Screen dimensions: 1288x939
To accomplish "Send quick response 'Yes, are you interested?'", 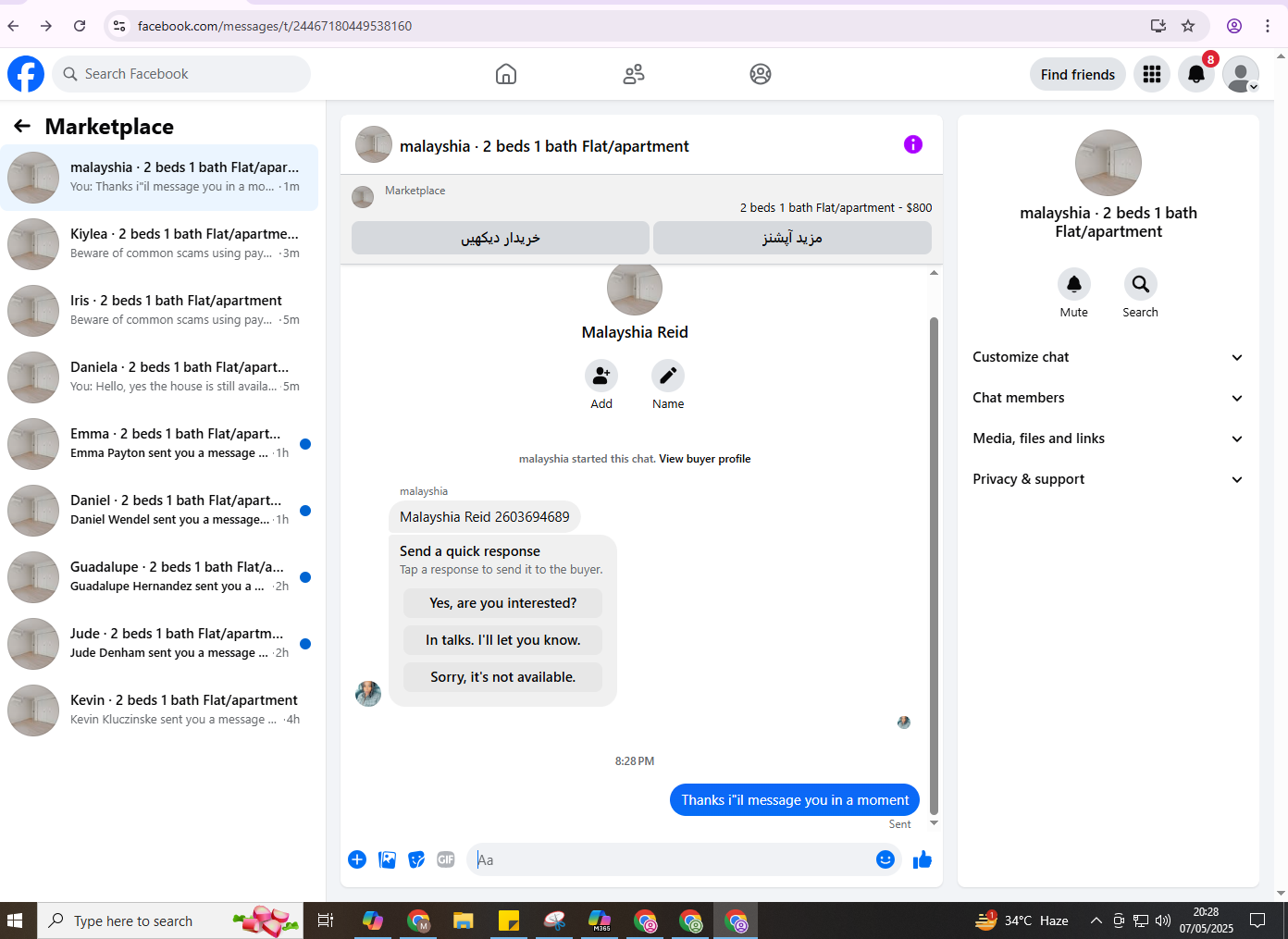I will tap(502, 603).
